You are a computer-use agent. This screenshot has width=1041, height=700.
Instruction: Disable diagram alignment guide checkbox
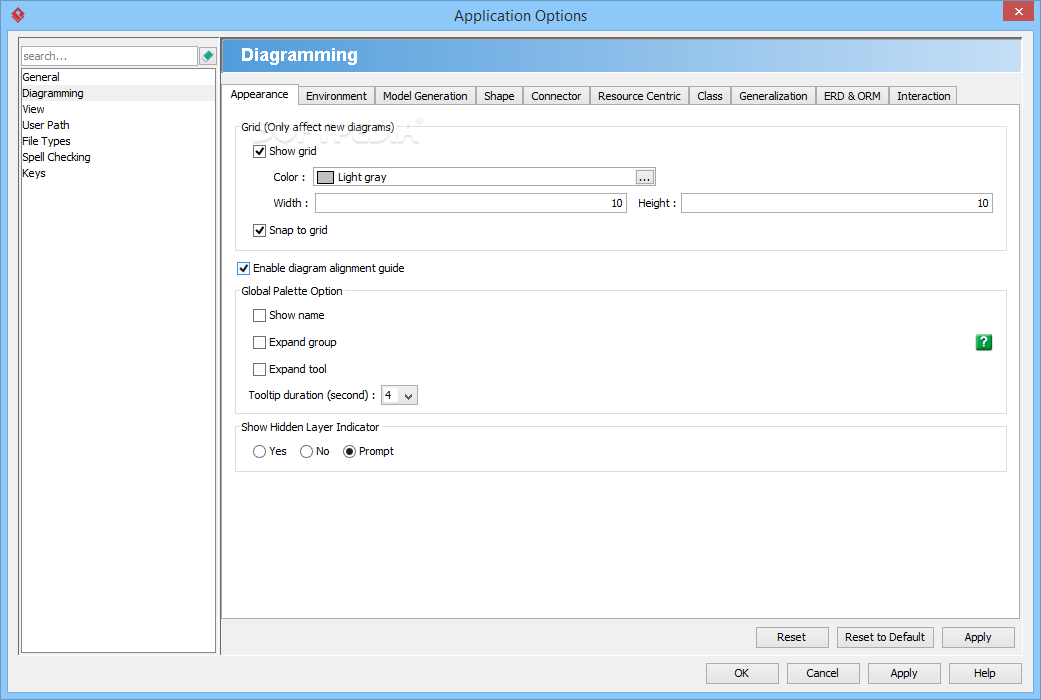(x=244, y=268)
